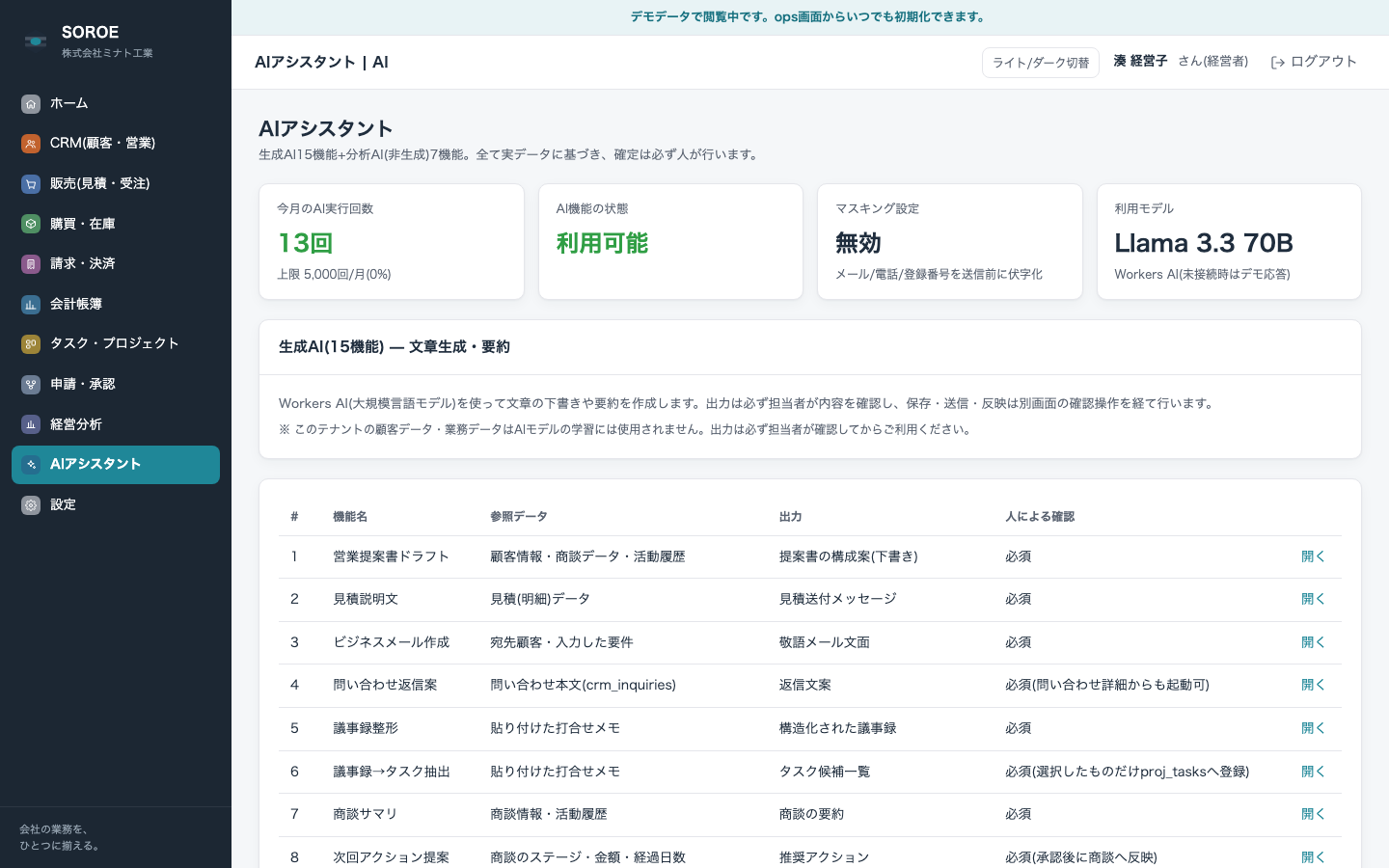This screenshot has width=1389, height=868.
Task: Click the 設定 gear icon
Action: point(31,504)
